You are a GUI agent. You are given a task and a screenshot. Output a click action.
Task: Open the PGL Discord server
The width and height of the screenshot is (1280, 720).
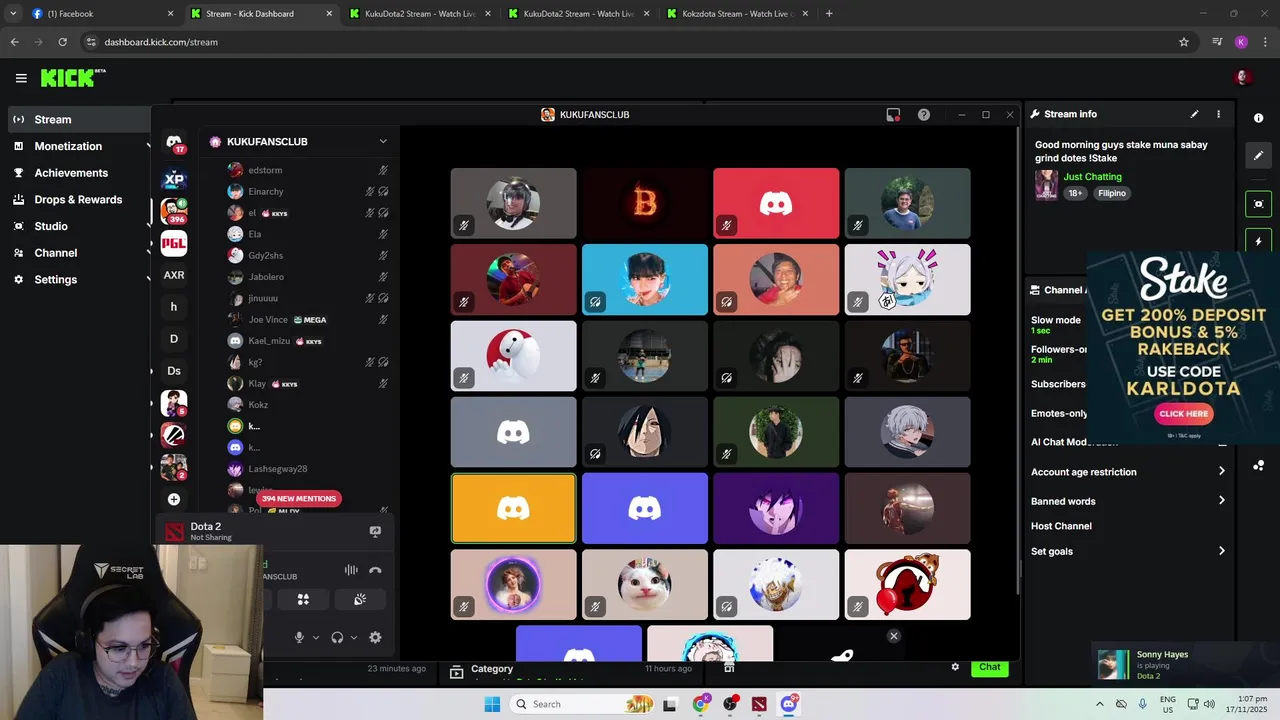click(x=174, y=243)
